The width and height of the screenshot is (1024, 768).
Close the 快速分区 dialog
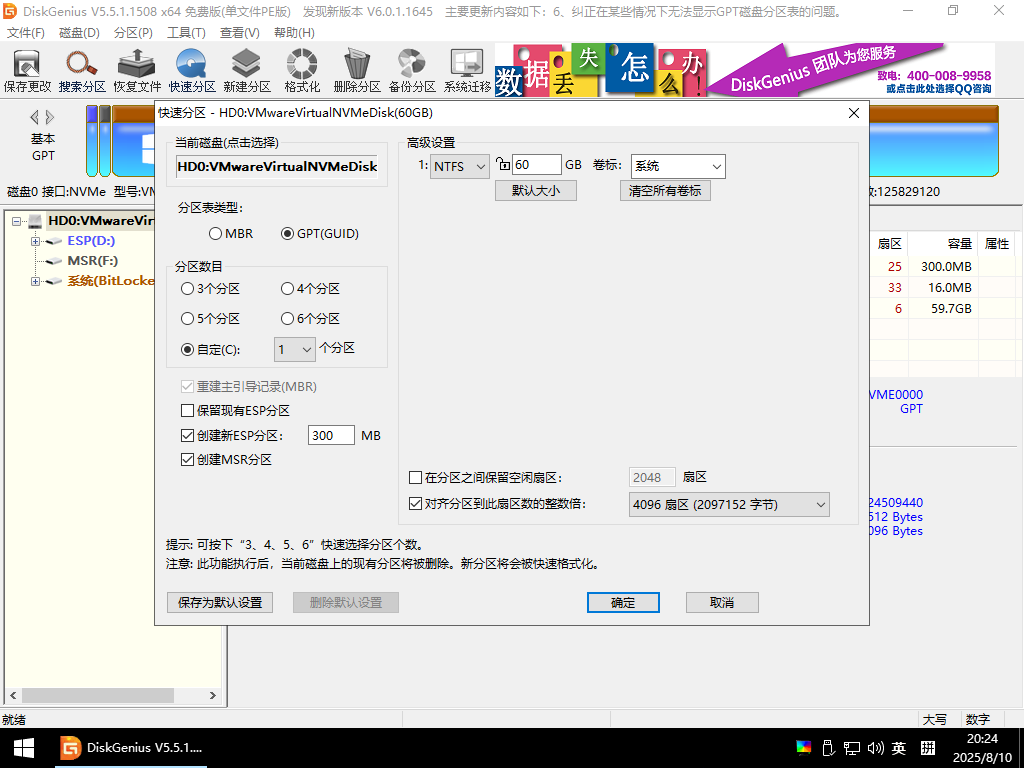click(853, 113)
